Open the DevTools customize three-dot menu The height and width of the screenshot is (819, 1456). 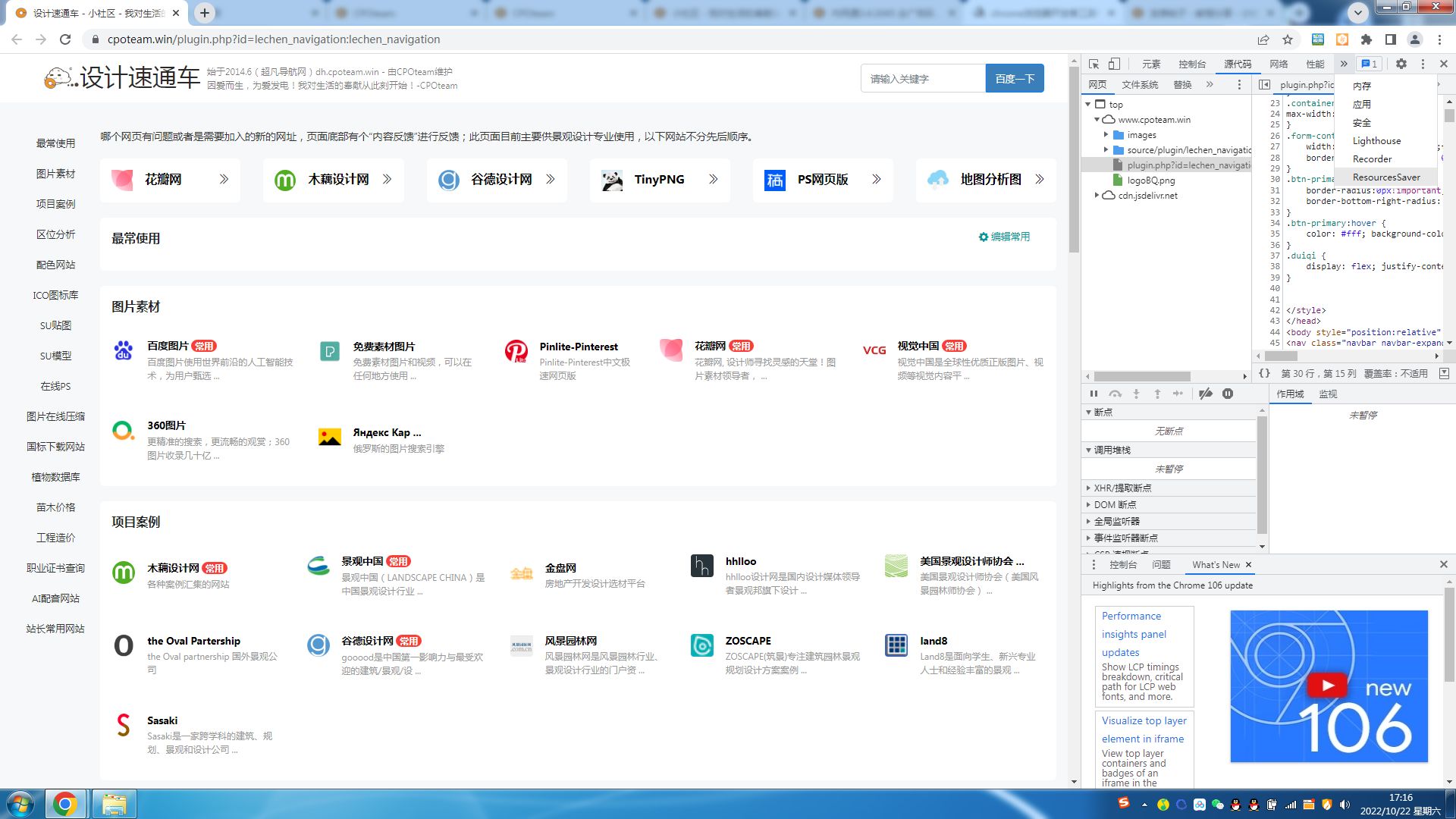click(1423, 64)
